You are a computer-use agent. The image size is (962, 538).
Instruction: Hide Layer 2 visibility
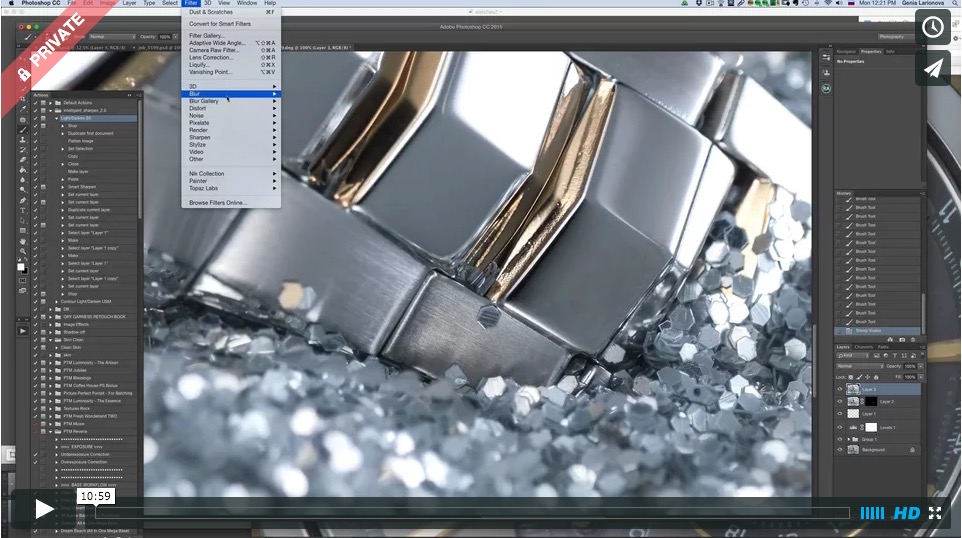840,402
